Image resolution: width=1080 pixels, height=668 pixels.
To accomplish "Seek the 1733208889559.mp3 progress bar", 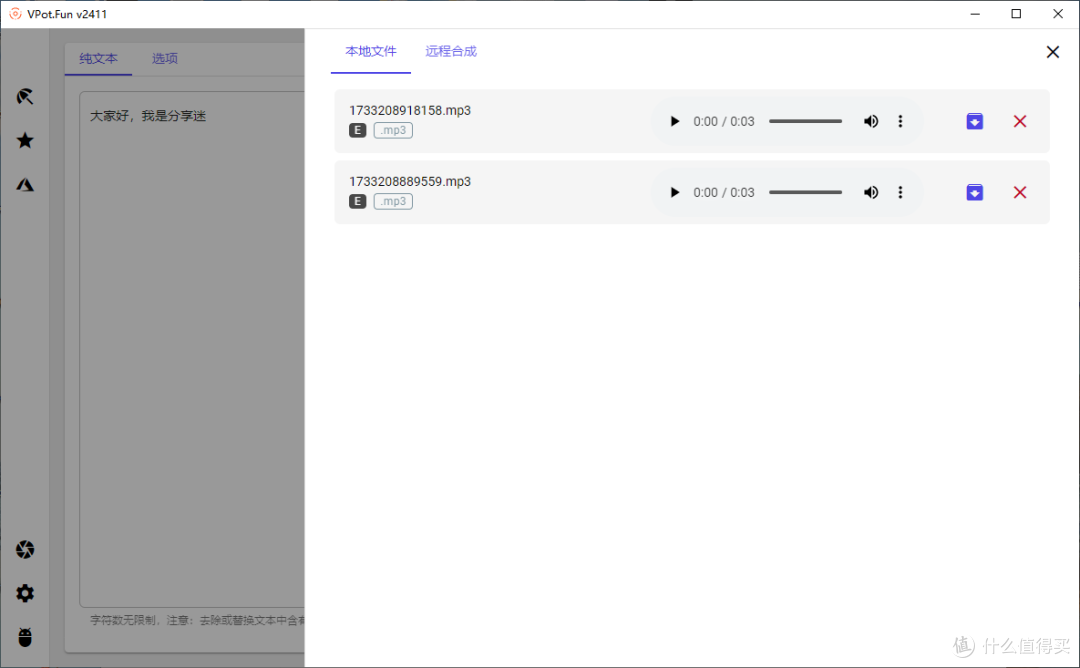I will tap(805, 192).
